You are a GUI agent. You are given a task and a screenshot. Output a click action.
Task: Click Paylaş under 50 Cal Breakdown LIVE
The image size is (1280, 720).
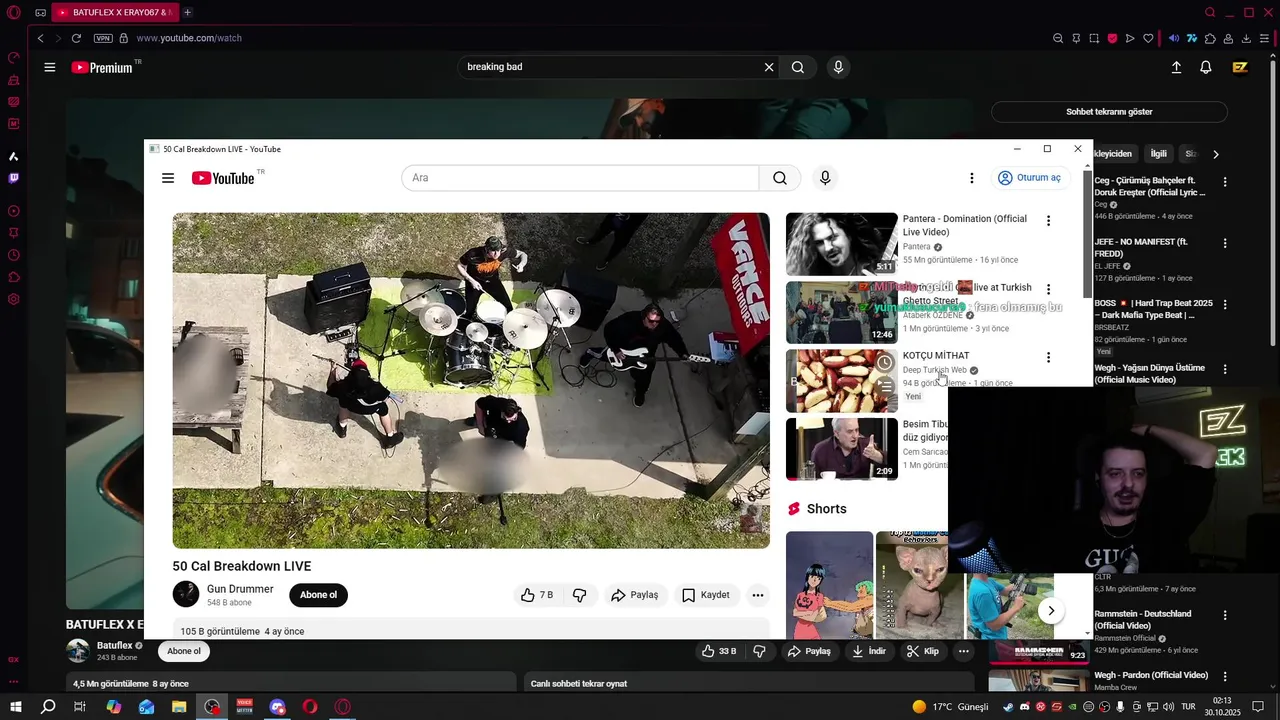click(634, 595)
